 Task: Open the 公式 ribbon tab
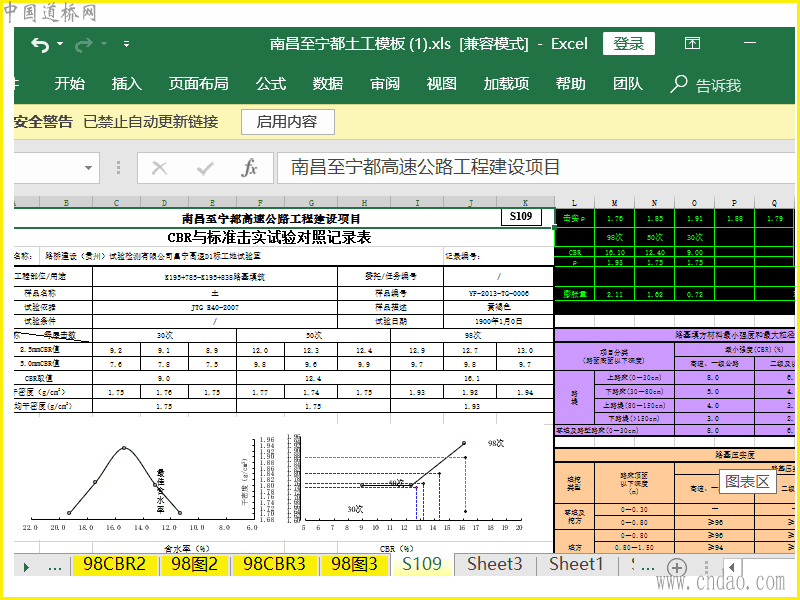coord(271,83)
